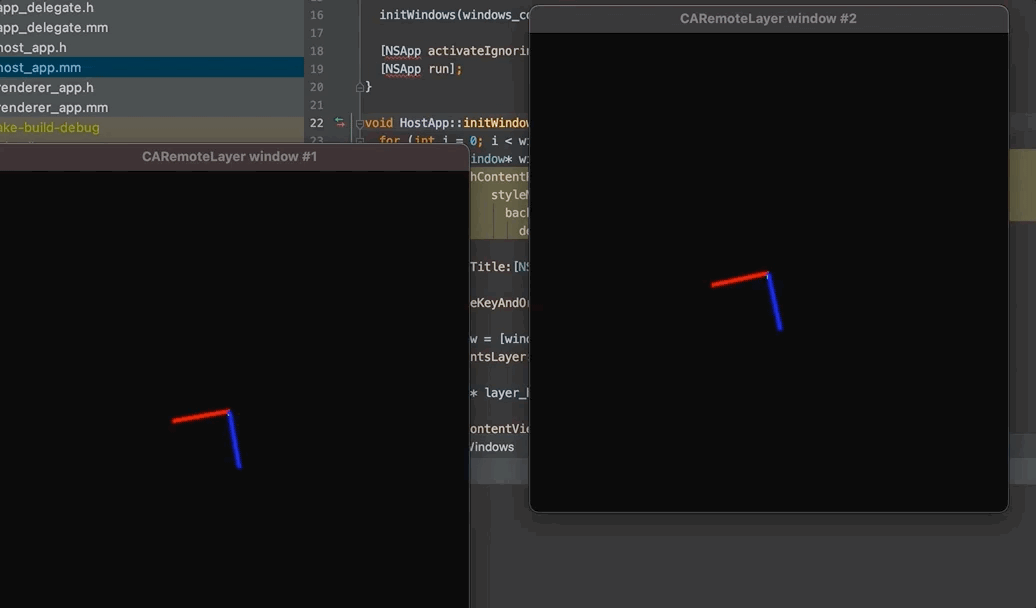Screen dimensions: 1036x608
Task: Click the 'void HostApp::initWindow' function declaration
Action: [447, 123]
